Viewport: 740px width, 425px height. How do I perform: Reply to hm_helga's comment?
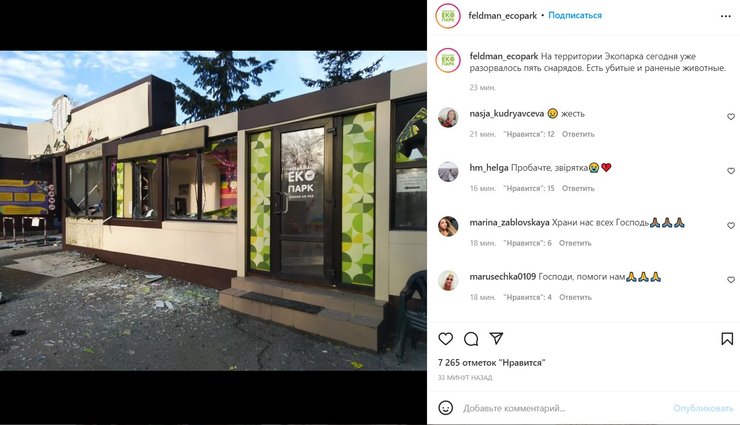[578, 188]
